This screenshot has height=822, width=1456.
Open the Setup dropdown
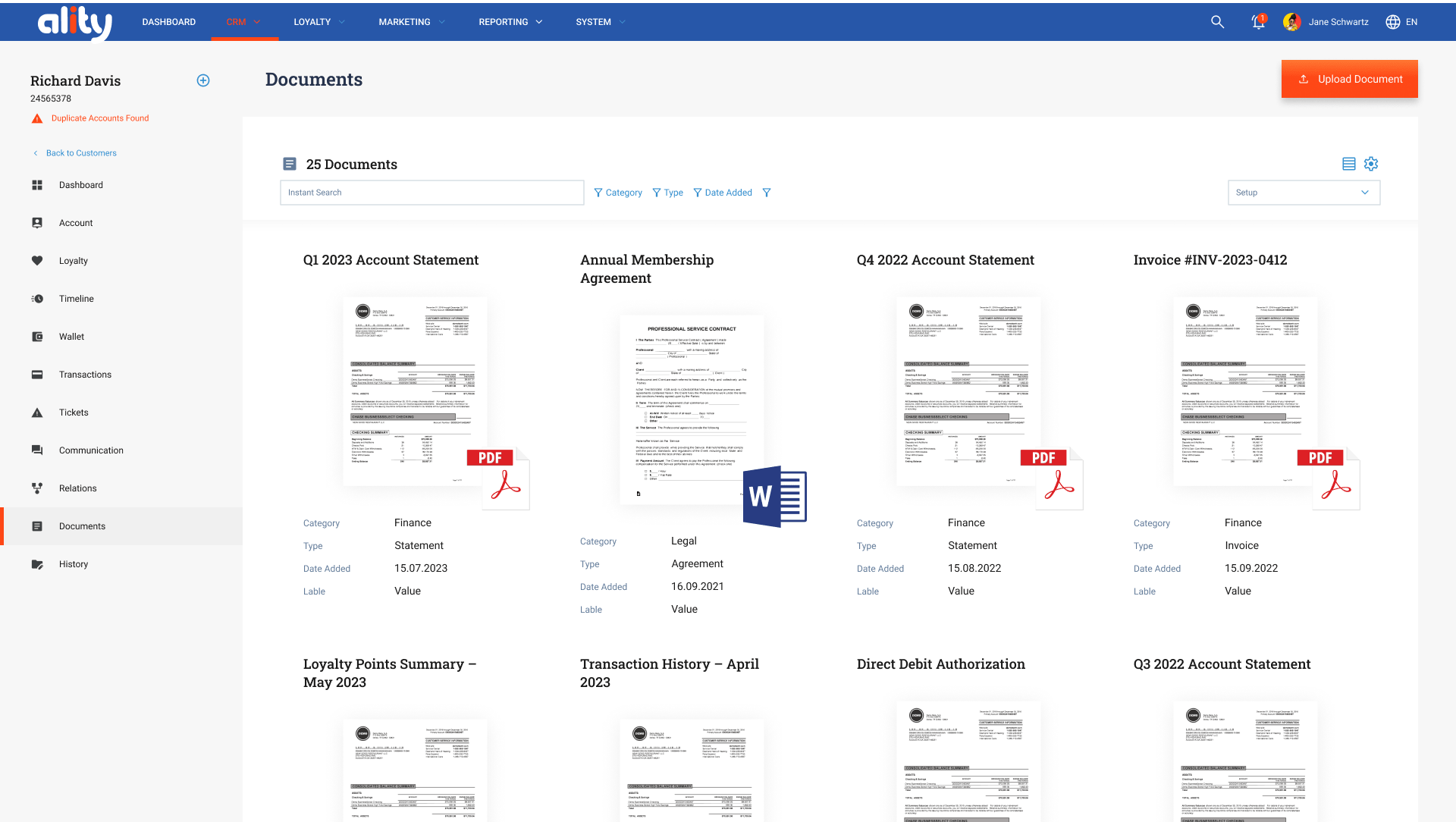1304,193
